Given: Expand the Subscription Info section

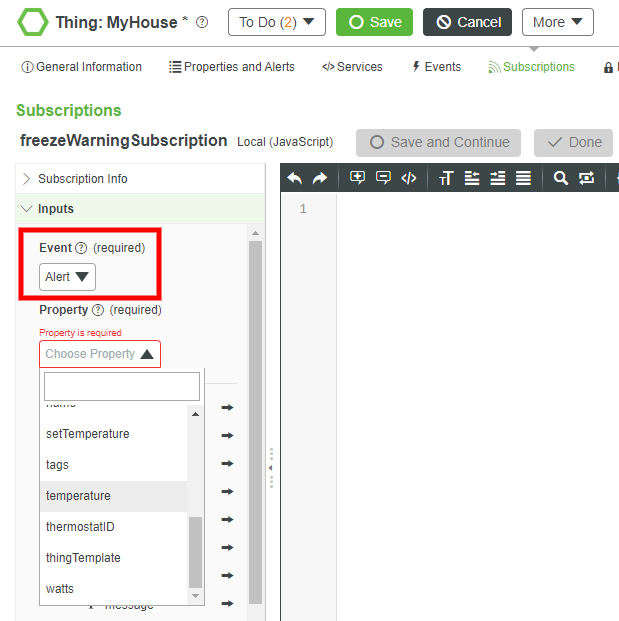Looking at the screenshot, I should tap(140, 179).
